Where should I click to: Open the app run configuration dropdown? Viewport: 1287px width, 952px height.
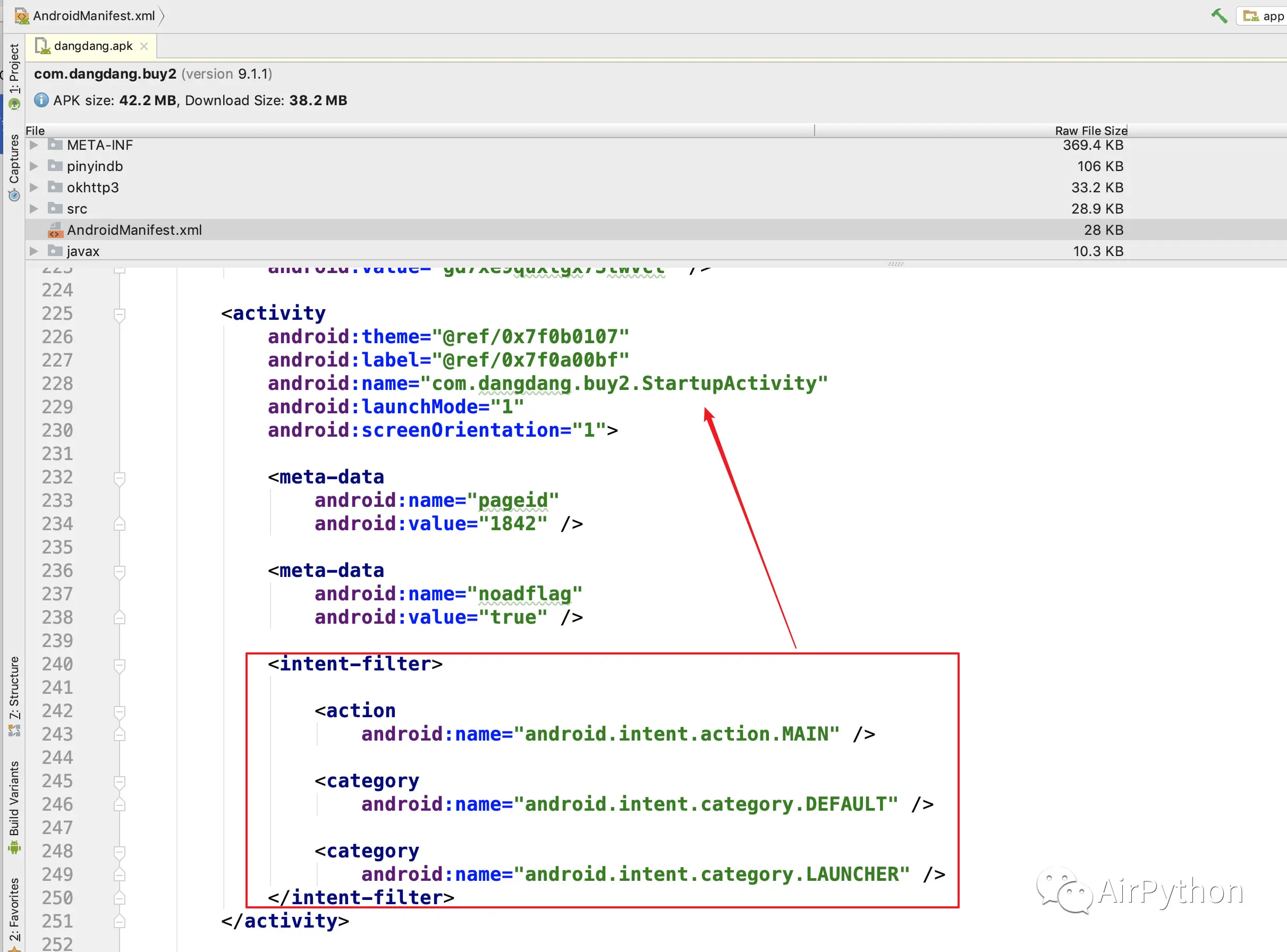click(x=1263, y=15)
